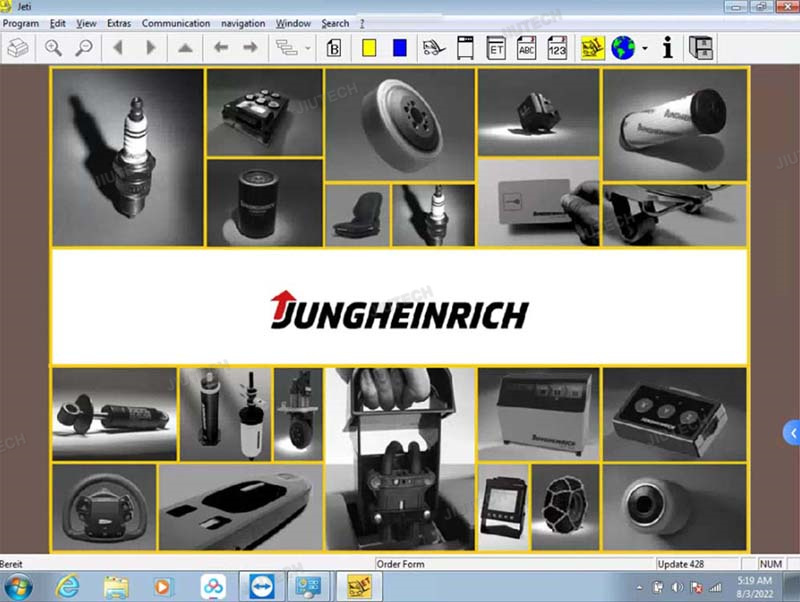Click the zoom out magnifier icon
Screen dimensions: 800x602
pos(83,47)
